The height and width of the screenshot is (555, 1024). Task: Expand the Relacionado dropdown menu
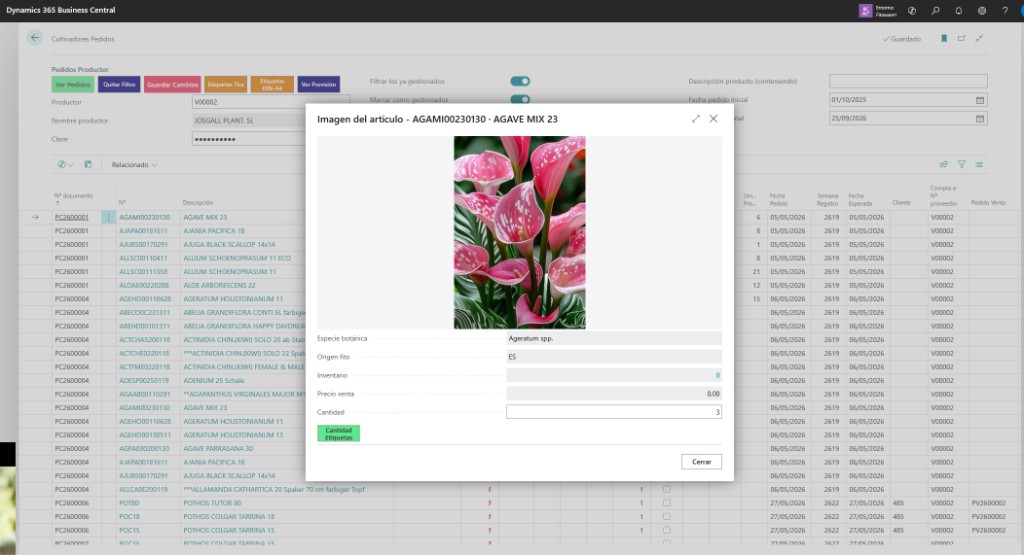(134, 165)
